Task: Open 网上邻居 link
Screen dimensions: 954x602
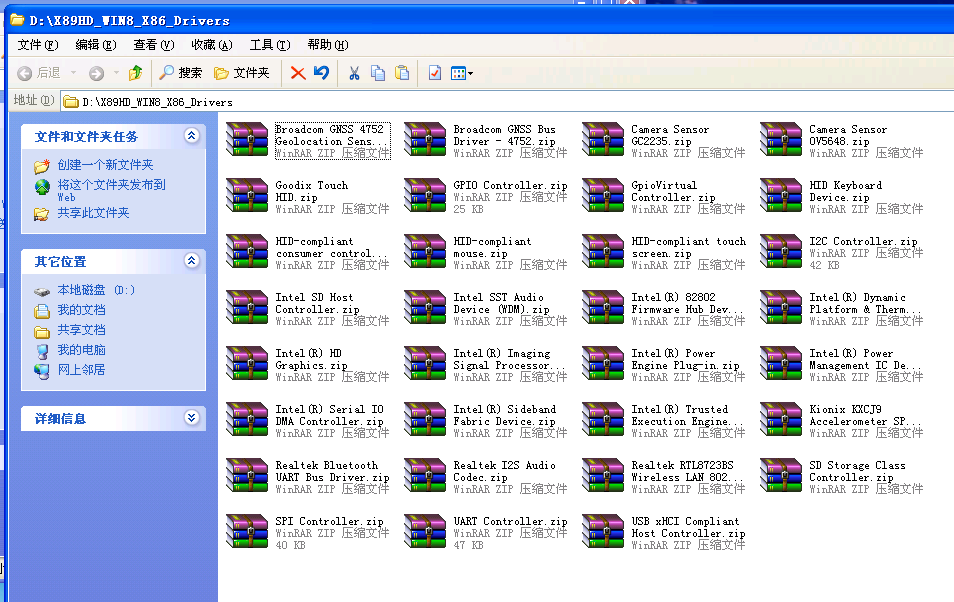Action: tap(81, 370)
